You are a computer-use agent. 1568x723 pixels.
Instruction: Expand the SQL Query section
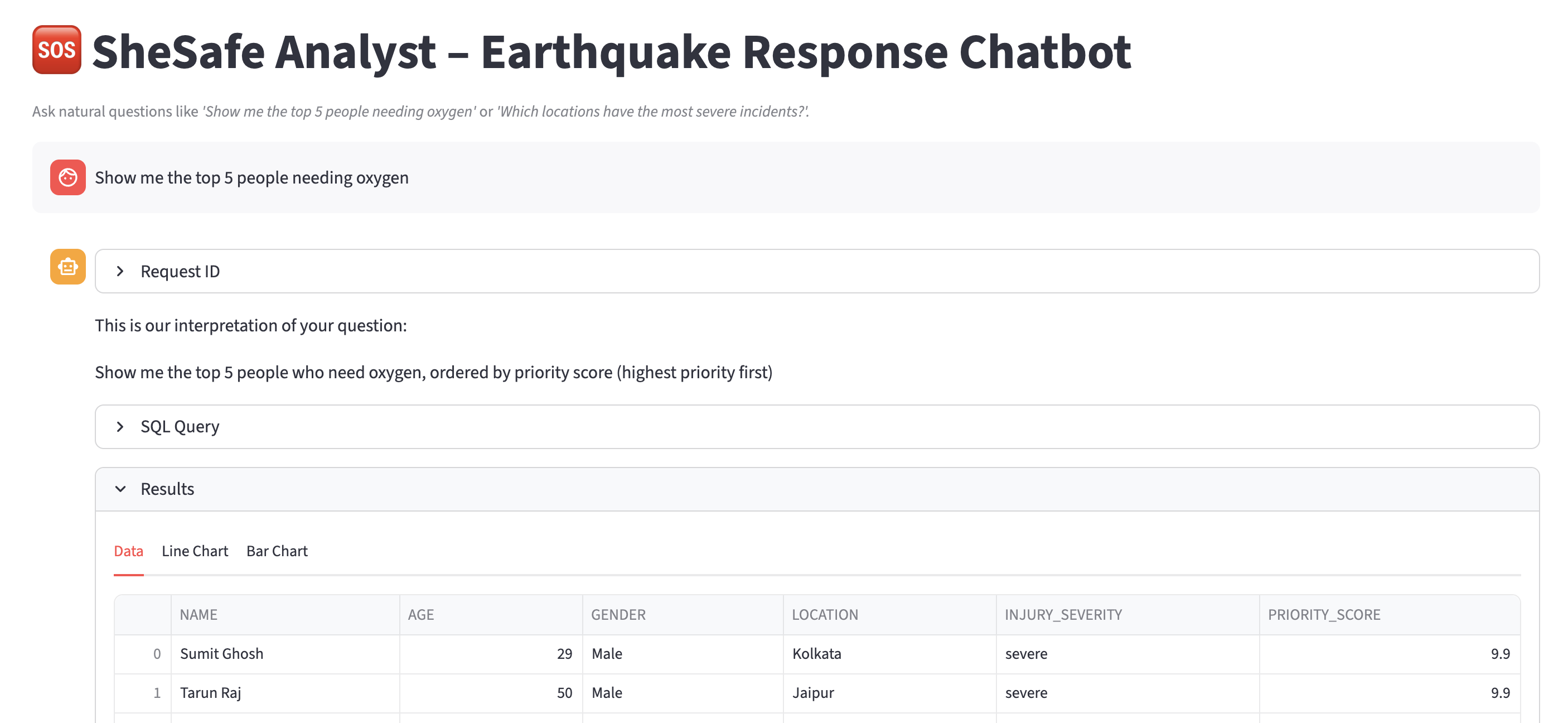[x=180, y=426]
